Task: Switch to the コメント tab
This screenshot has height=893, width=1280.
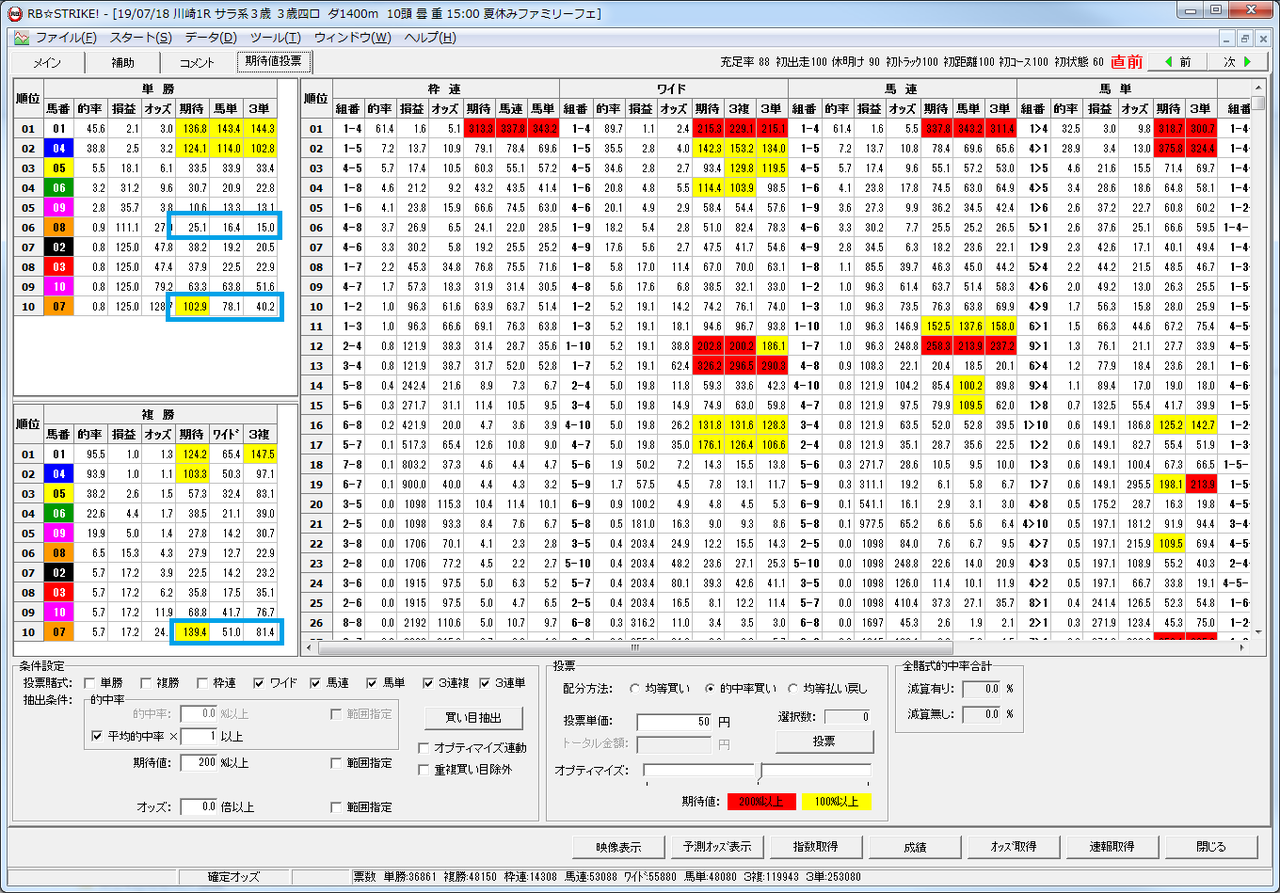Action: 197,63
